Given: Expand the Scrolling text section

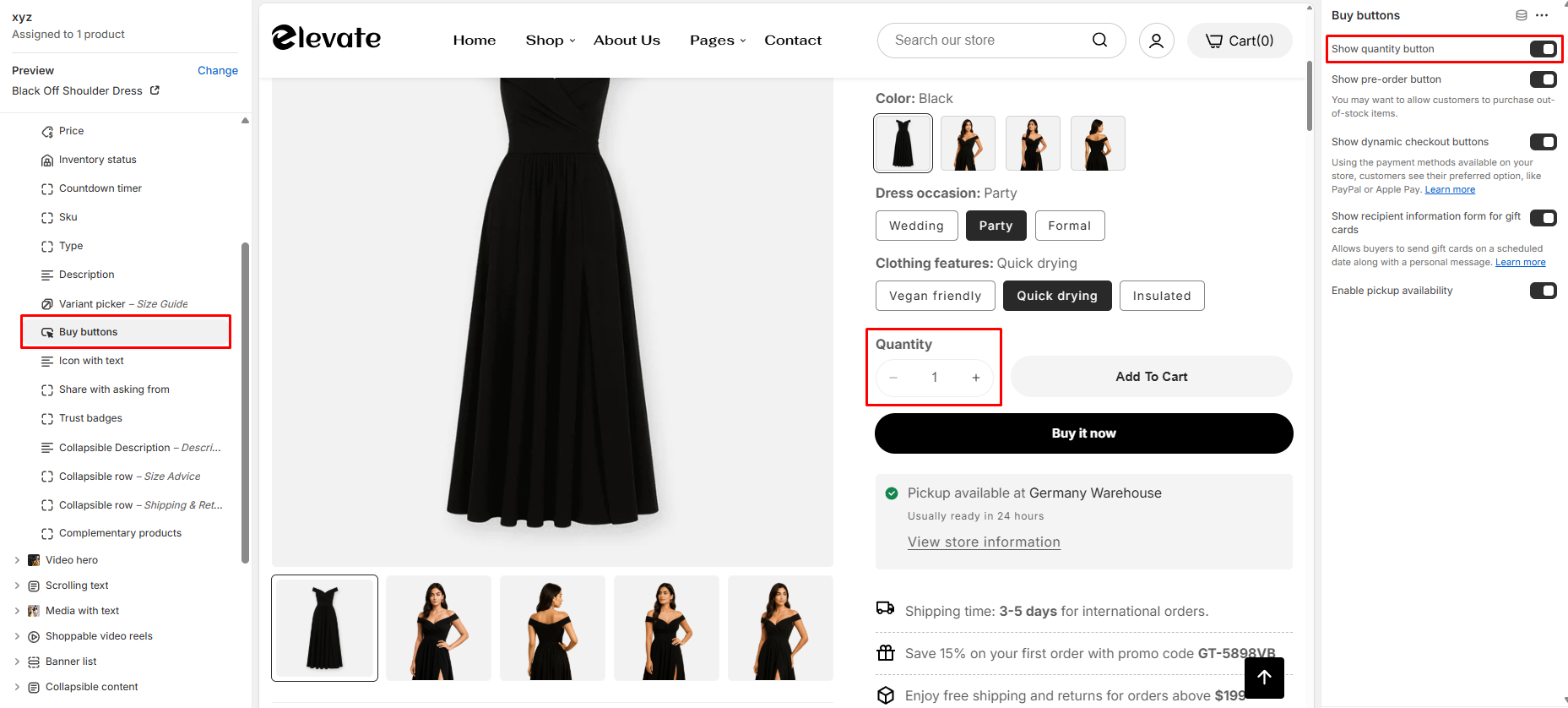Looking at the screenshot, I should pos(17,585).
